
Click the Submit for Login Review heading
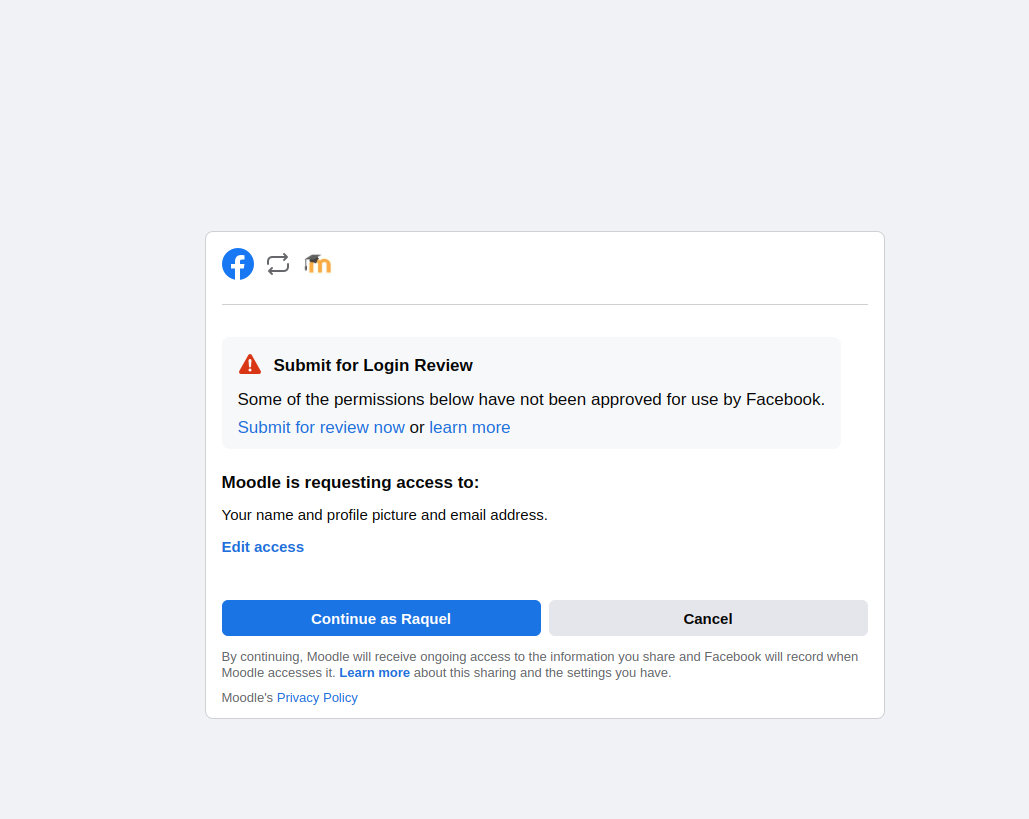coord(373,366)
